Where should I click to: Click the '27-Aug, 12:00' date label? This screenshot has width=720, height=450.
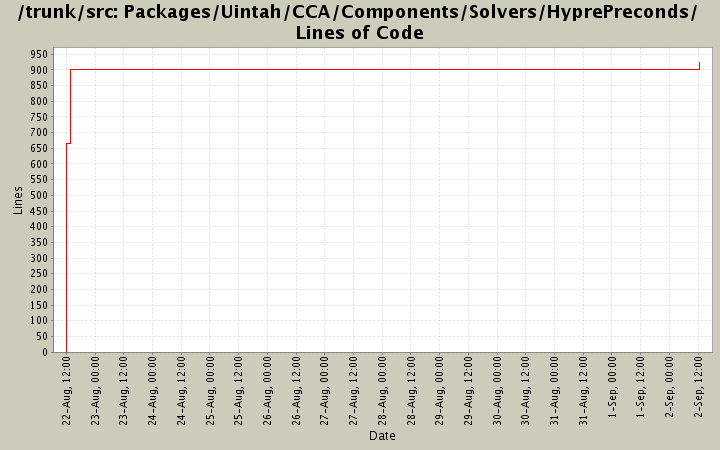point(354,390)
